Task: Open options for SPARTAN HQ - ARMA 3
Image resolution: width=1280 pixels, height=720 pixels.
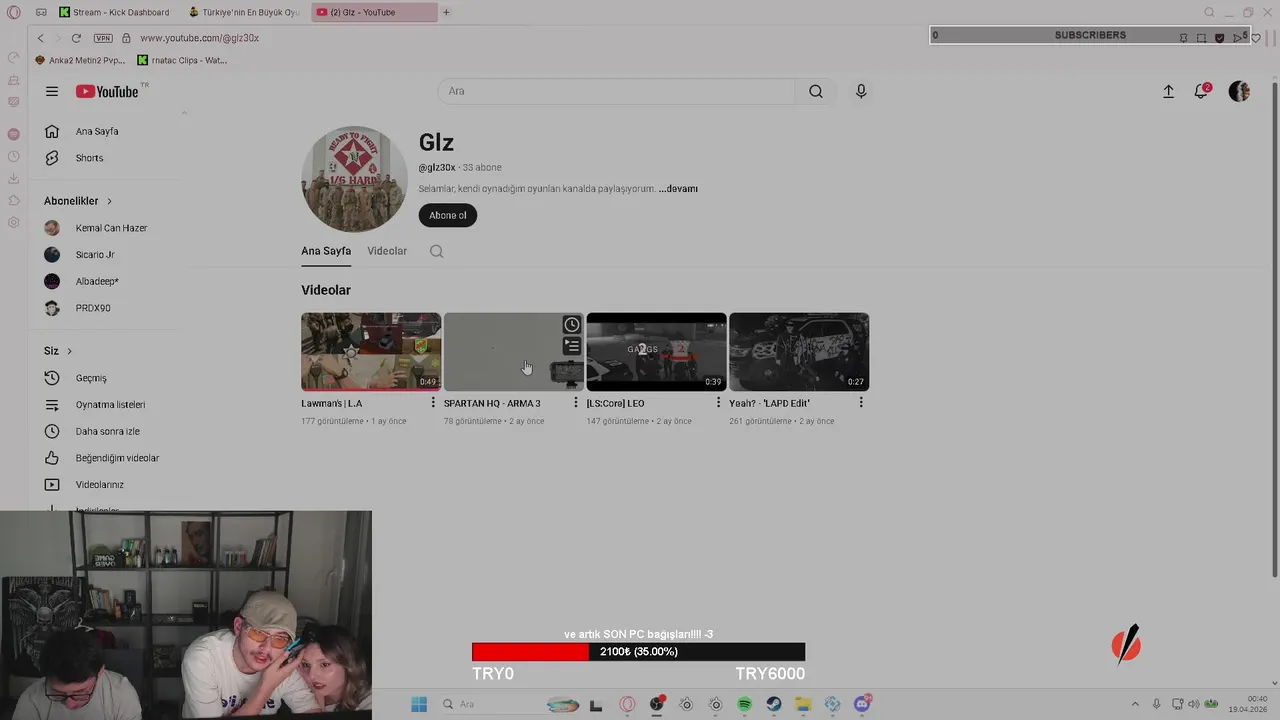Action: 576,403
